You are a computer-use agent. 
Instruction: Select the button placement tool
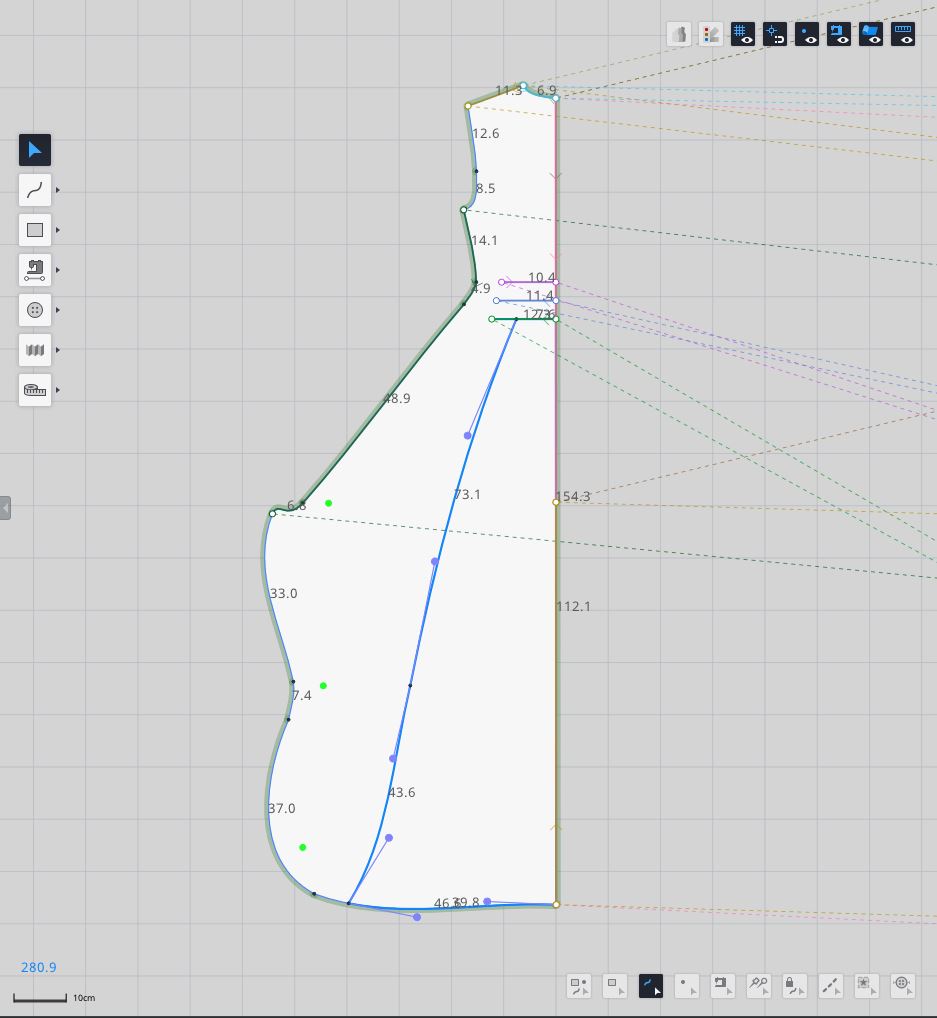coord(35,310)
